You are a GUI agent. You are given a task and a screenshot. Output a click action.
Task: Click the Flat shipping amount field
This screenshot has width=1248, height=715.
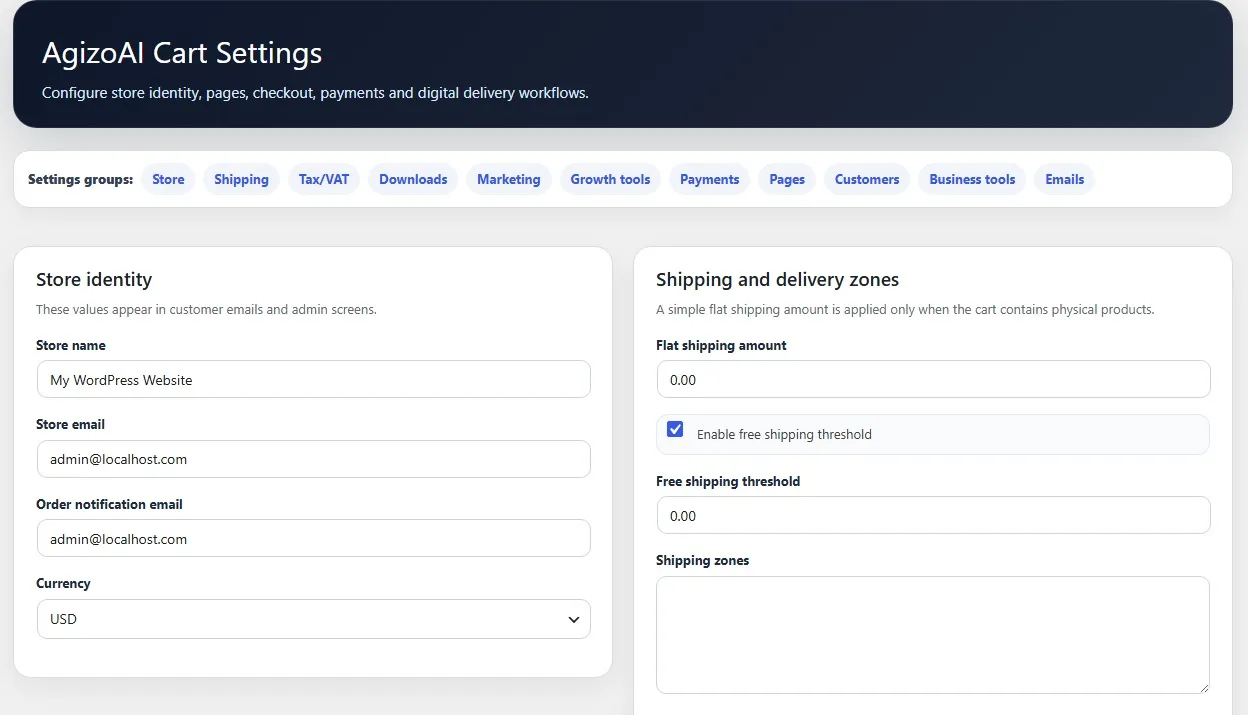[x=933, y=380]
